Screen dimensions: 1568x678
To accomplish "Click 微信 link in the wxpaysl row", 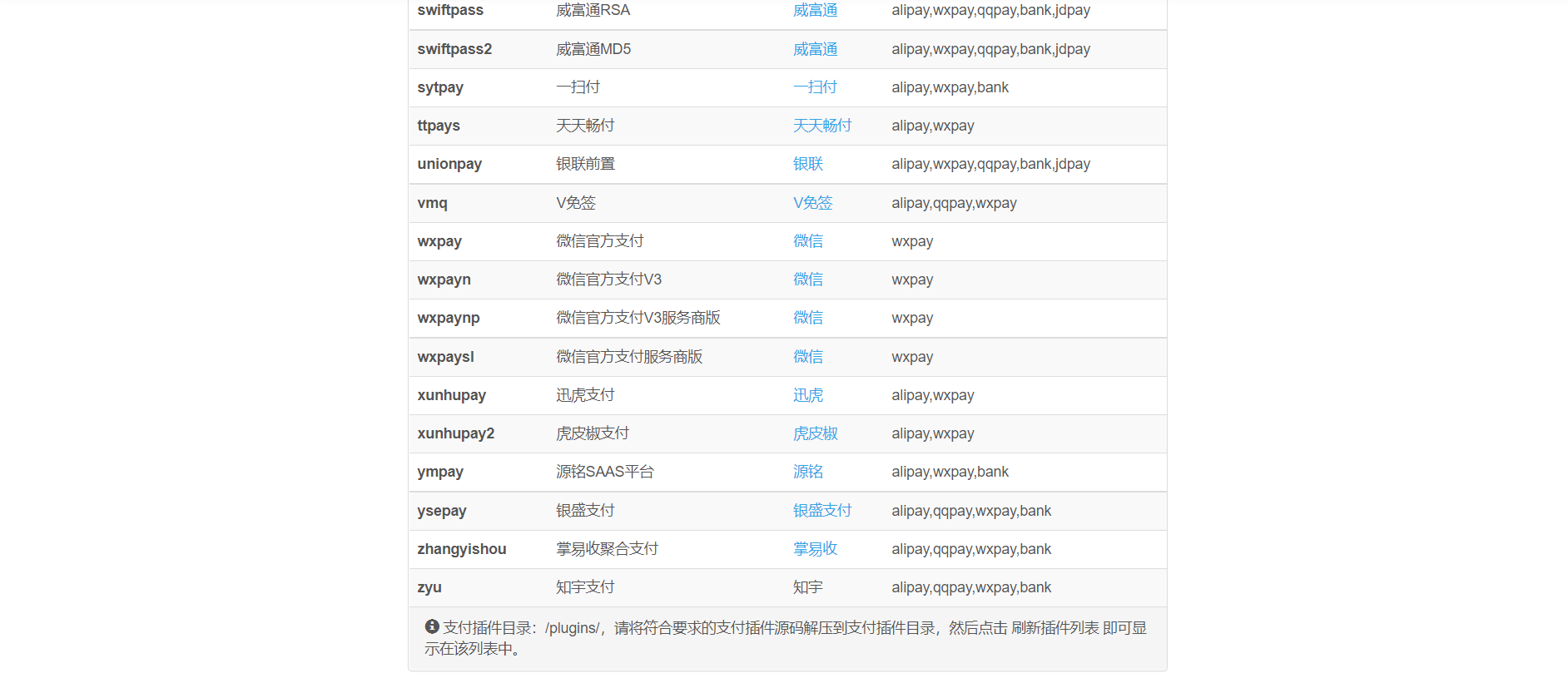I will click(x=807, y=357).
